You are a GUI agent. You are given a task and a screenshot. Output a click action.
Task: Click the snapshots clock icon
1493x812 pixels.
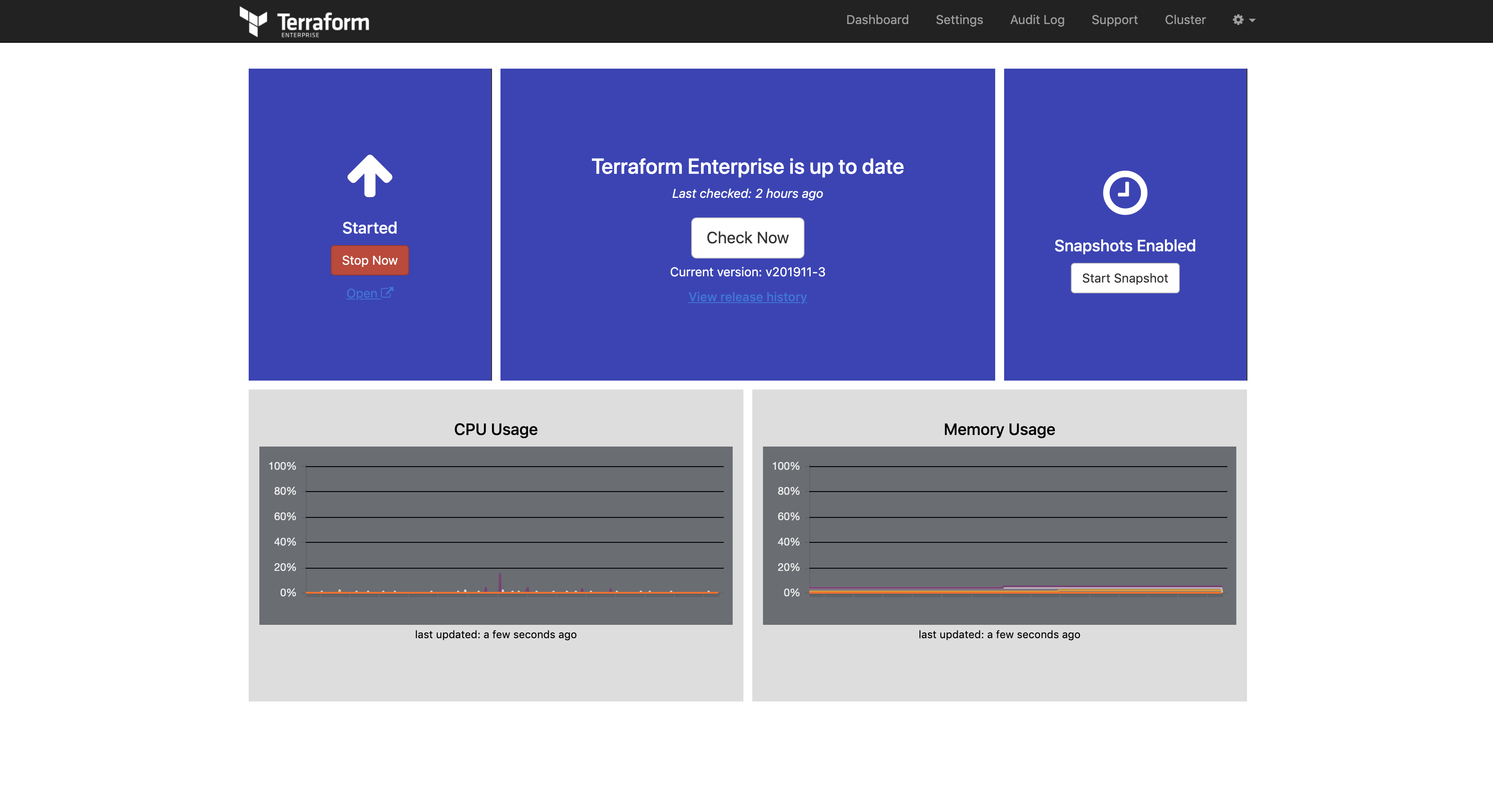pos(1124,193)
